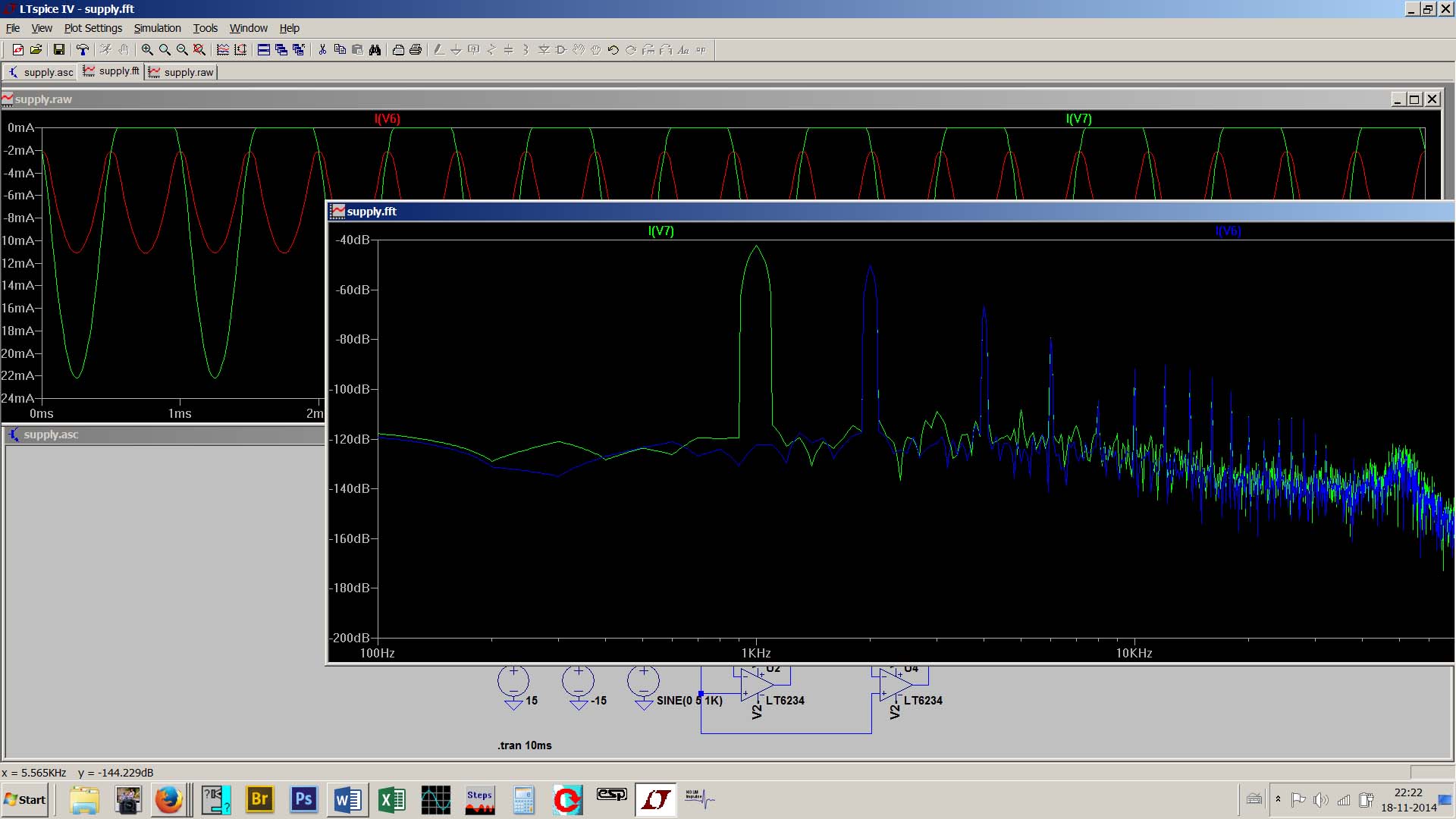Open Firefox from the taskbar
Viewport: 1456px width, 819px height.
[x=168, y=800]
